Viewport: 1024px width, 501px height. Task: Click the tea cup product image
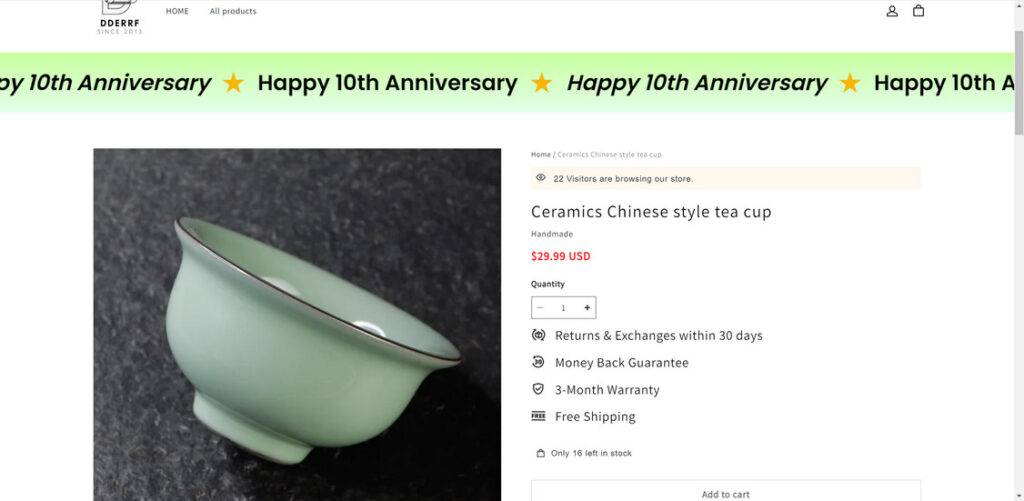[297, 325]
